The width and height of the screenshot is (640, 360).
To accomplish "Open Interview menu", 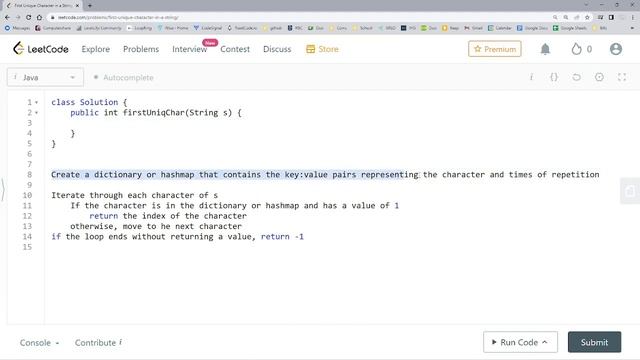I will coord(189,49).
